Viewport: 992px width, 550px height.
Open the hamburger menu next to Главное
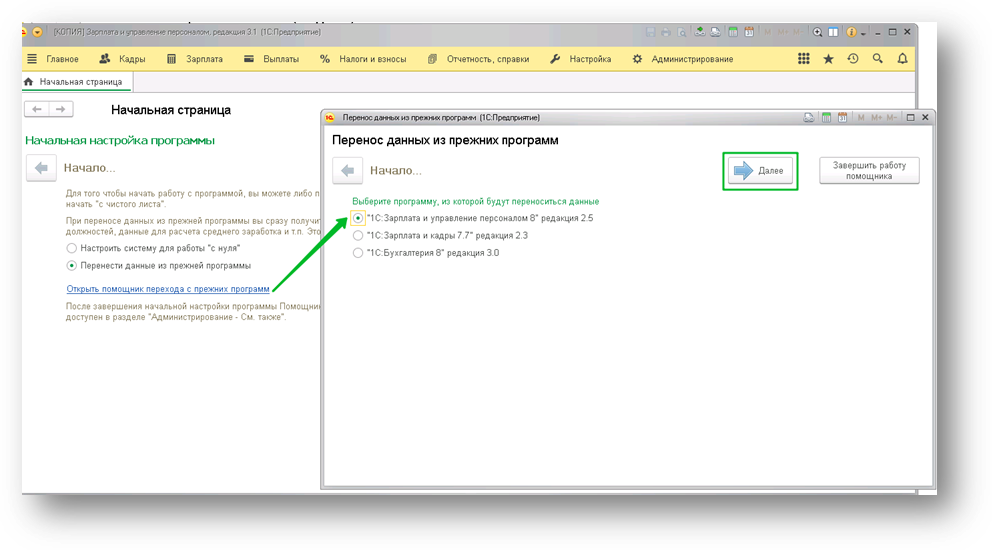(32, 59)
